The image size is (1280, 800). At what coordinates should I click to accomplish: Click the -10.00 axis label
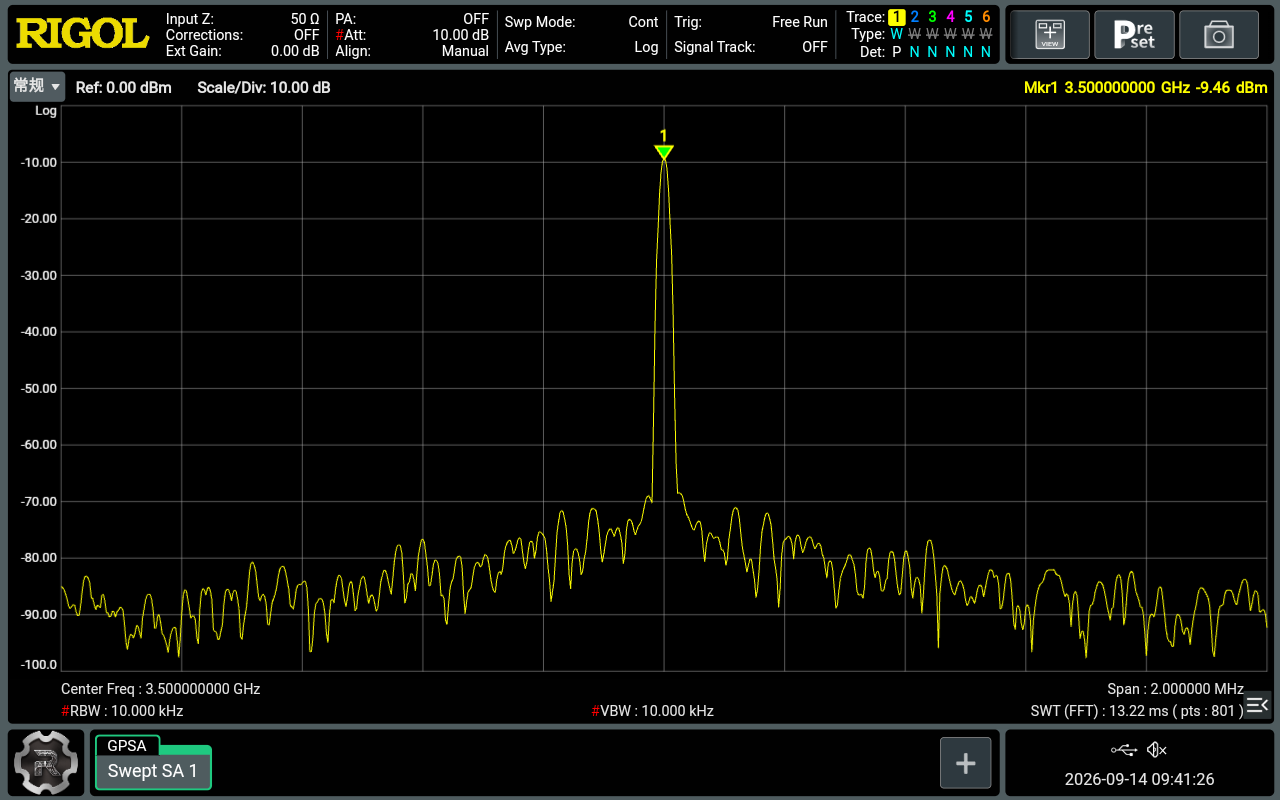[38, 162]
